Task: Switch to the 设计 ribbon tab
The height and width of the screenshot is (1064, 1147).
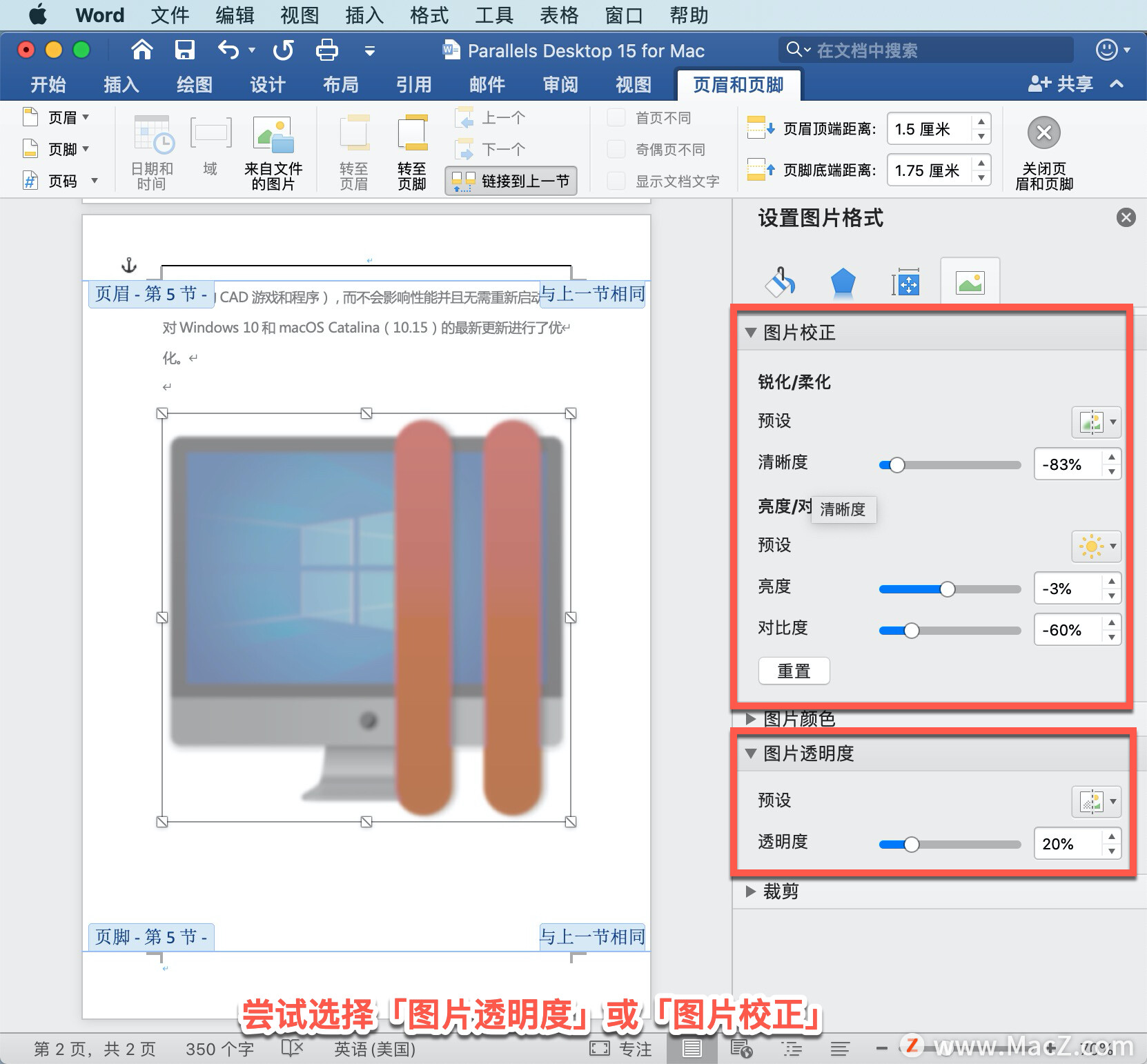Action: coord(267,84)
